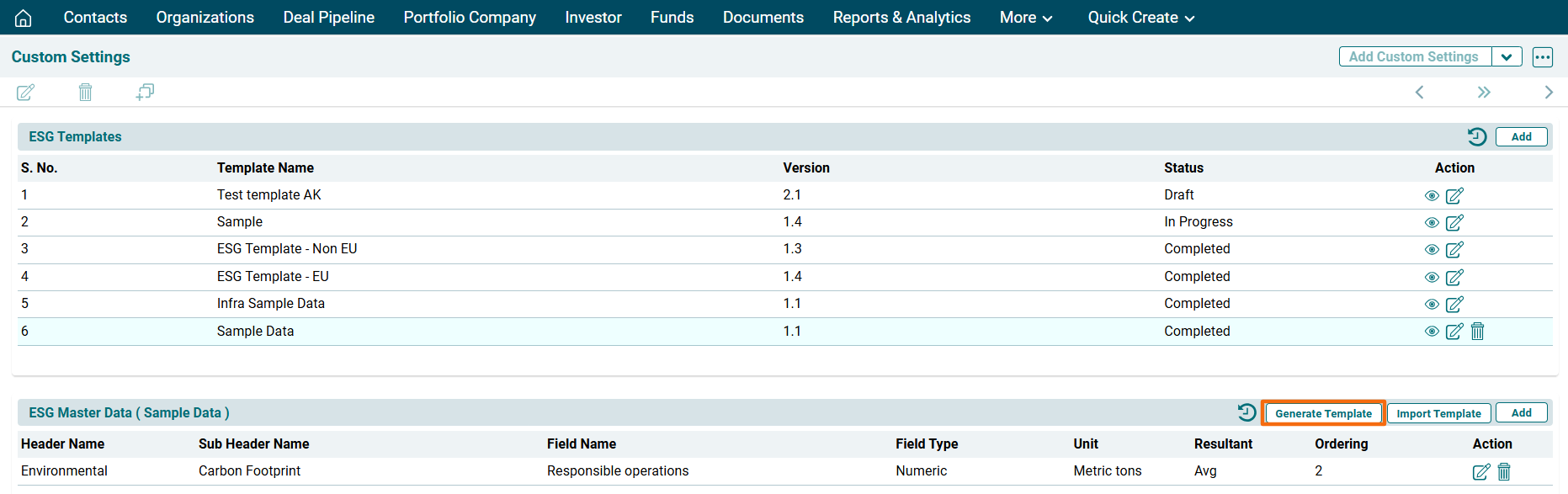Delete the Responsible operations field row
Viewport: 1568px width, 494px height.
(x=1504, y=471)
